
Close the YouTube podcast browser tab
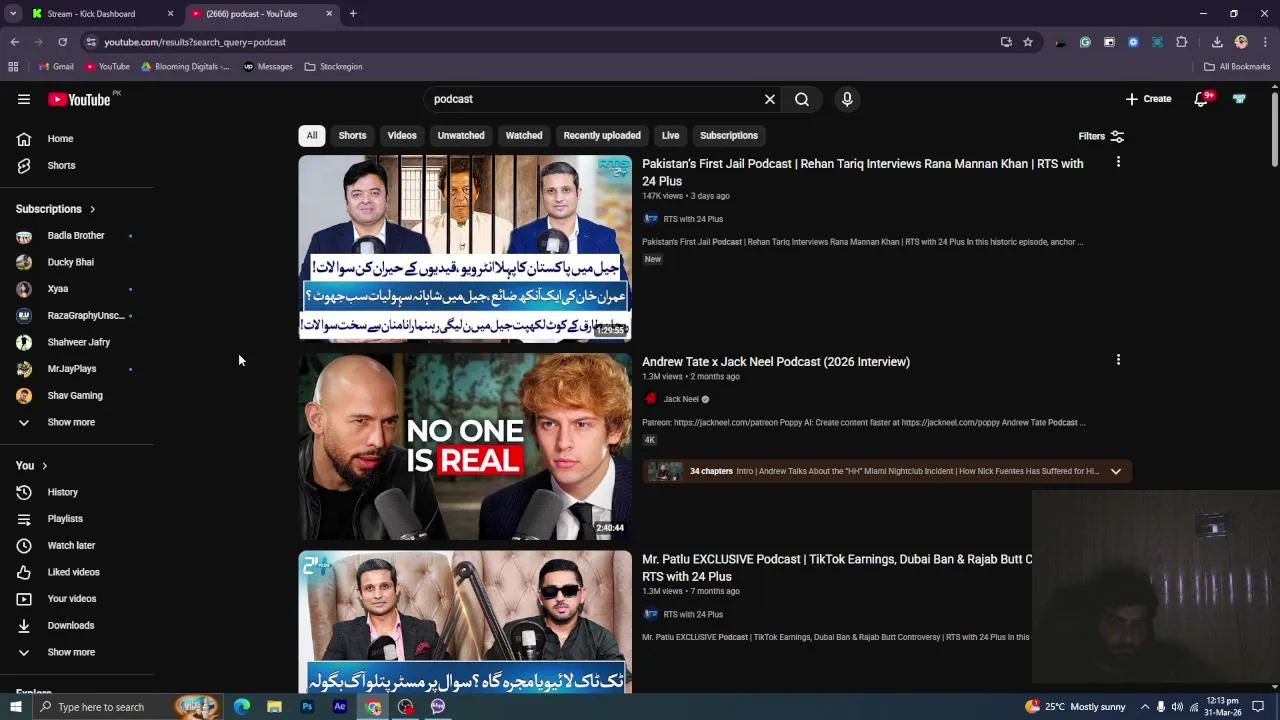tap(329, 14)
